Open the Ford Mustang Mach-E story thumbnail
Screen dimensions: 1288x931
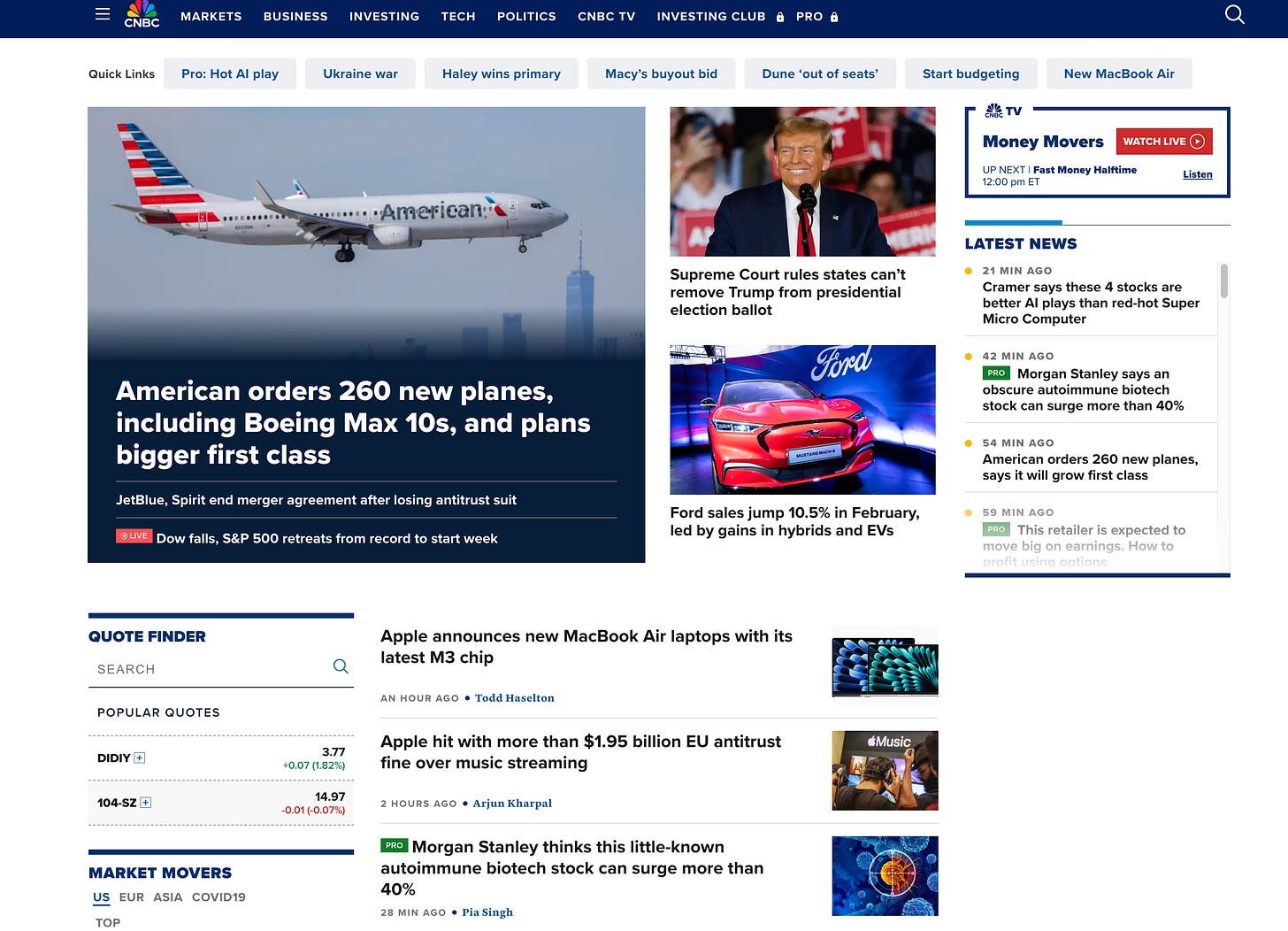802,419
